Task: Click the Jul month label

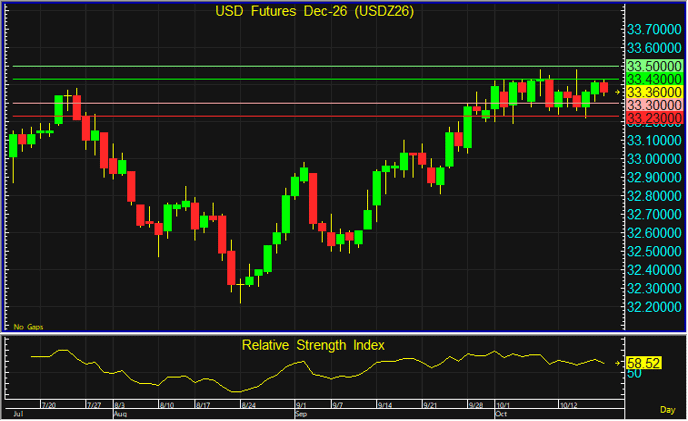Action: click(18, 414)
